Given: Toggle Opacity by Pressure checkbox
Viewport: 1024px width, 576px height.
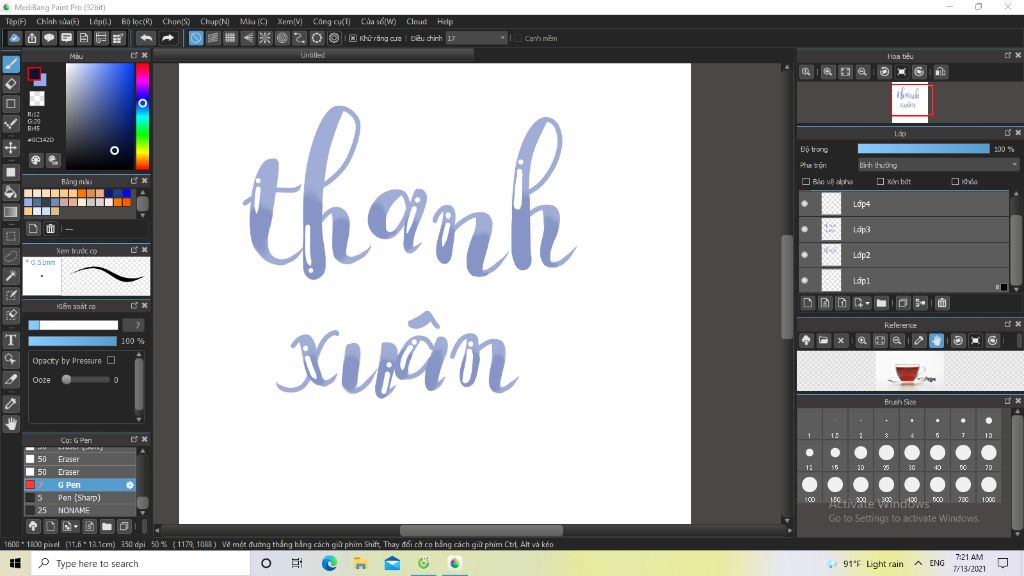Looking at the screenshot, I should pyautogui.click(x=111, y=360).
